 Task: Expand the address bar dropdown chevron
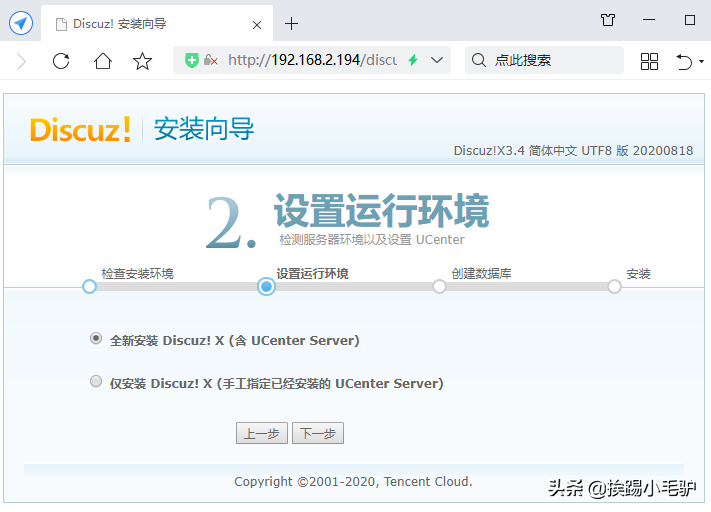pos(437,60)
